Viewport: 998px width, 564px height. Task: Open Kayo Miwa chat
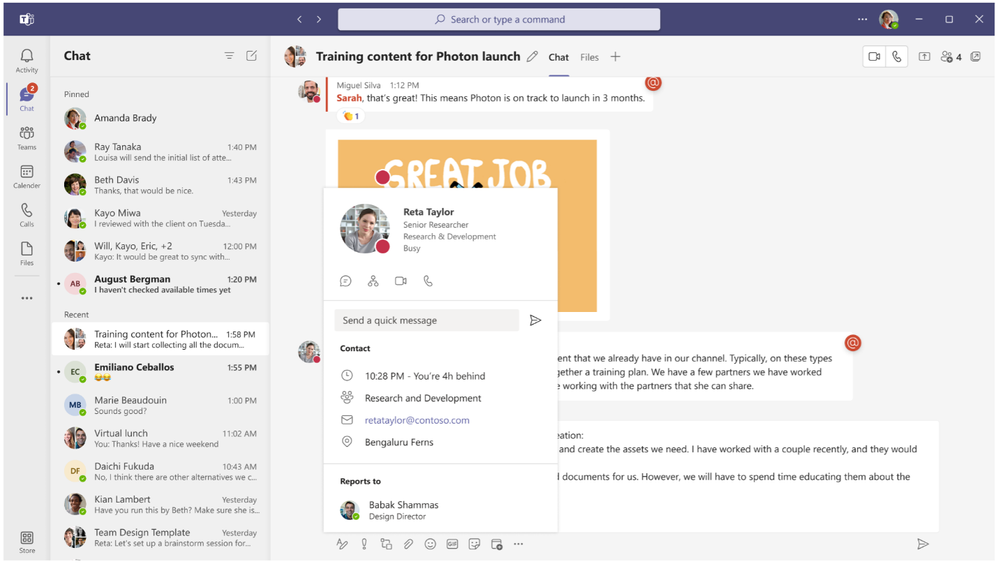[x=160, y=218]
